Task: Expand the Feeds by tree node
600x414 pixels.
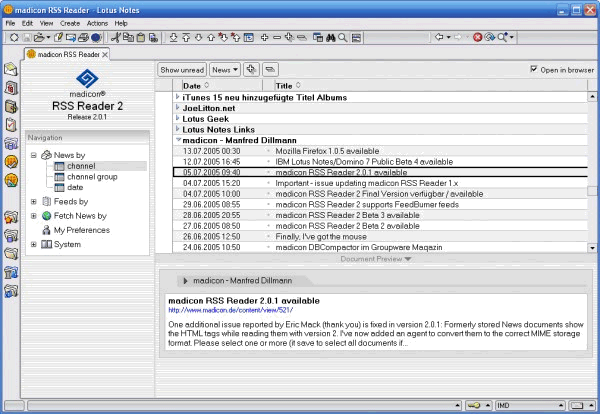Action: (x=34, y=201)
